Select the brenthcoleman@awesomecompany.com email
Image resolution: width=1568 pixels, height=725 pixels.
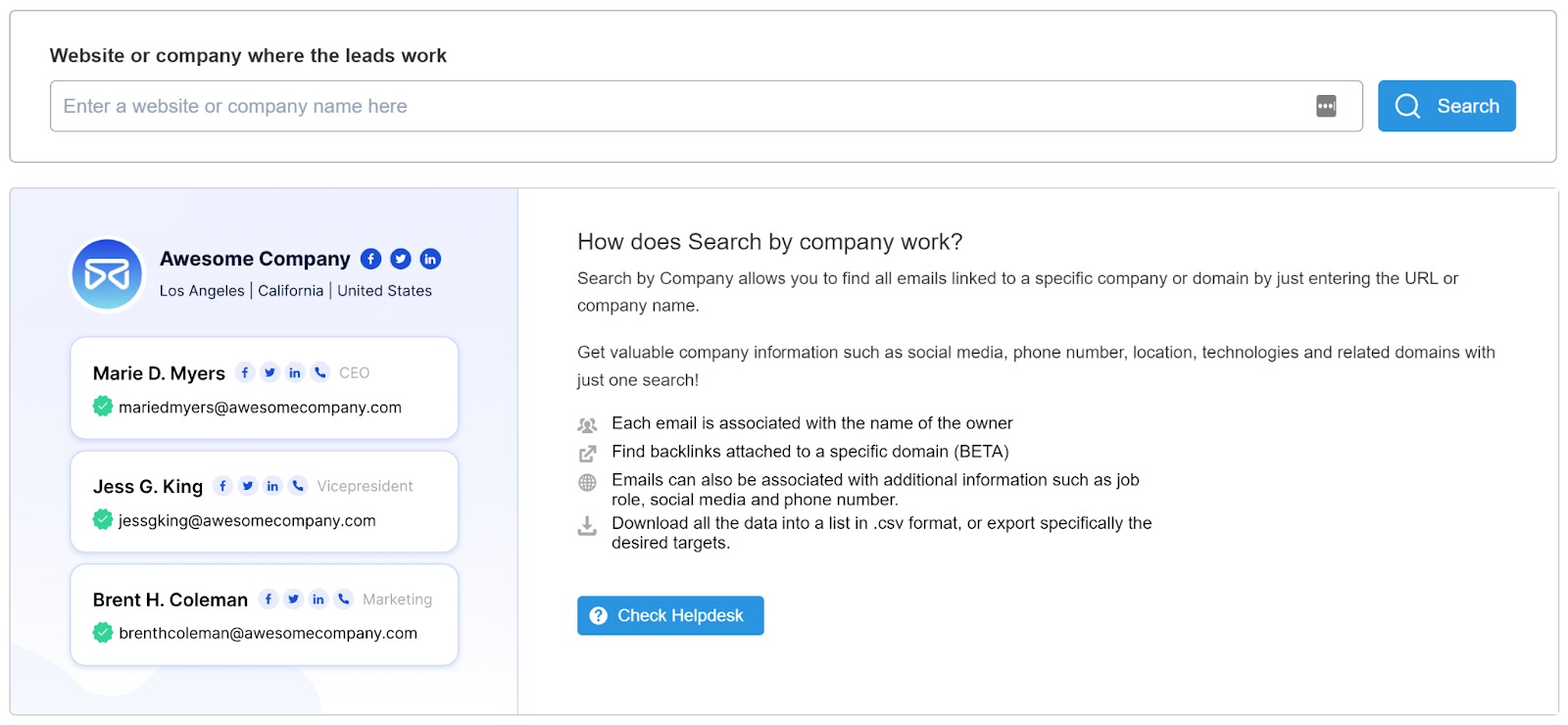268,633
